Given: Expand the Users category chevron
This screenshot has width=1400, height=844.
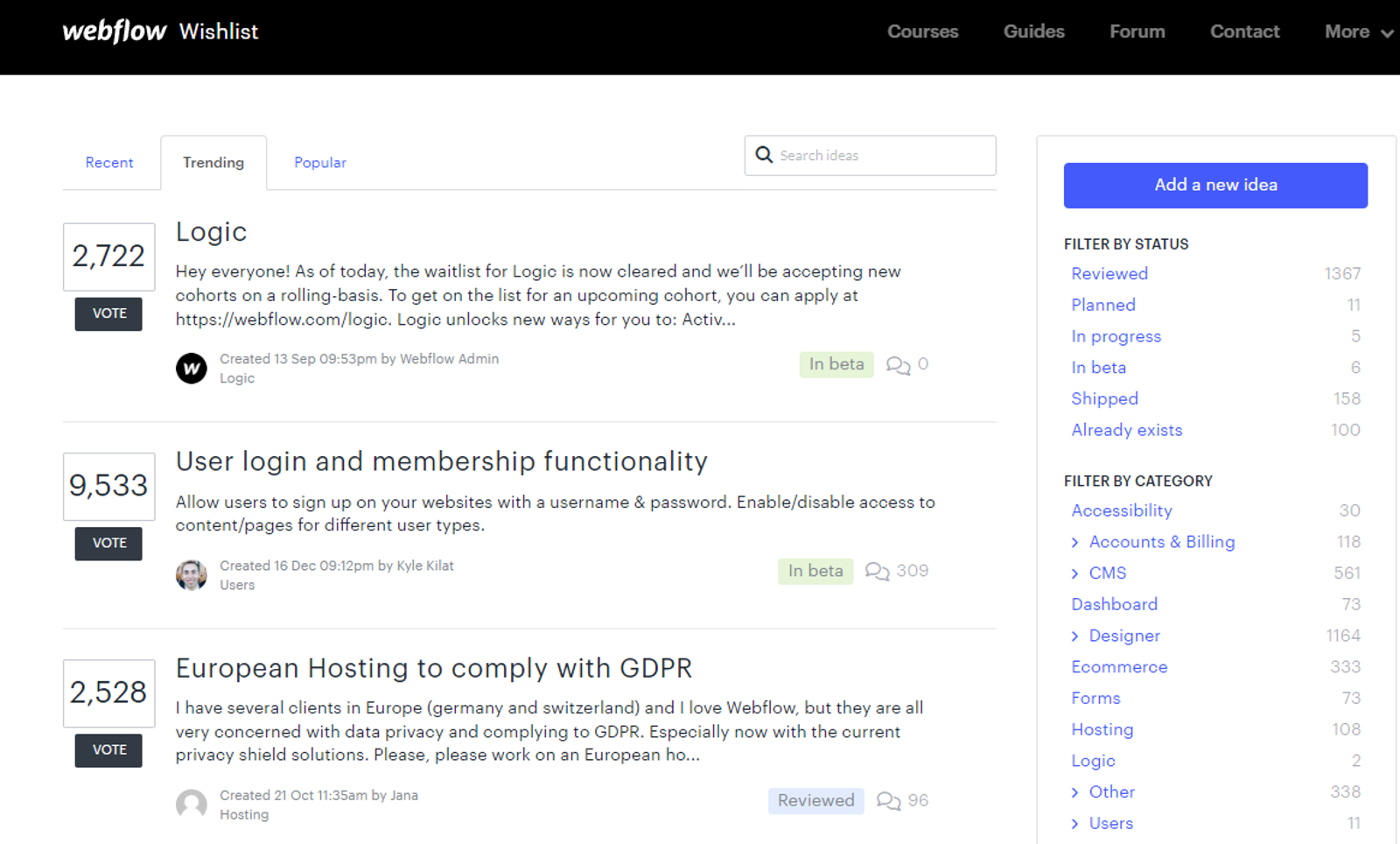Looking at the screenshot, I should tap(1075, 824).
